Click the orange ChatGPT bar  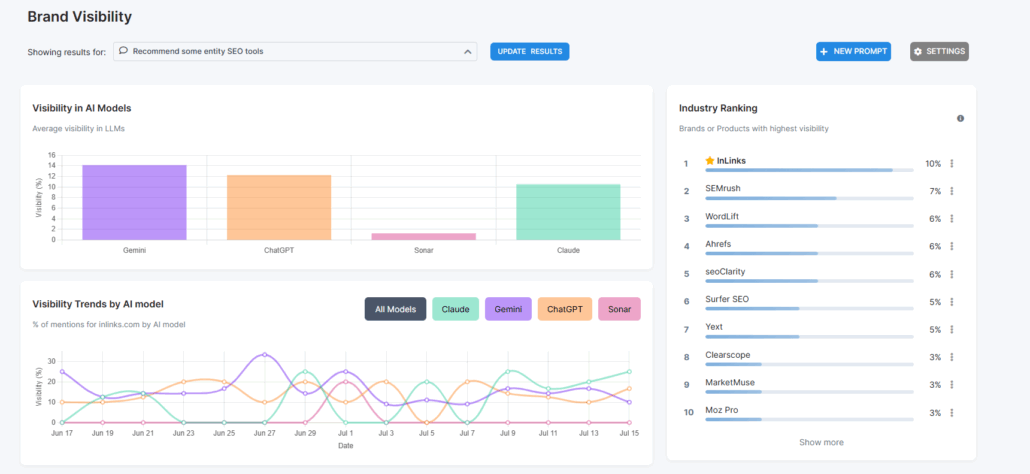click(279, 207)
